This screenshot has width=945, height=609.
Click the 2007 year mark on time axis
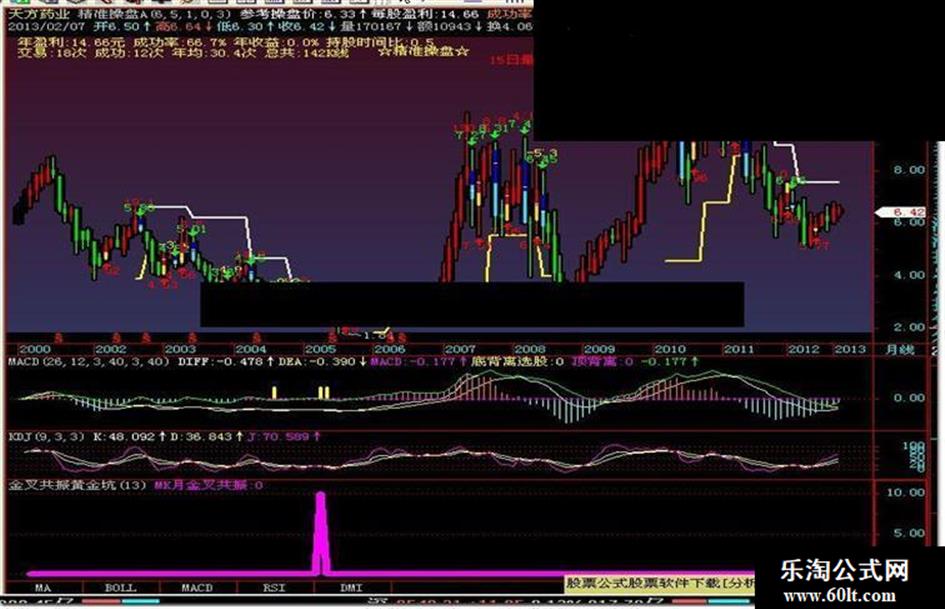(460, 349)
